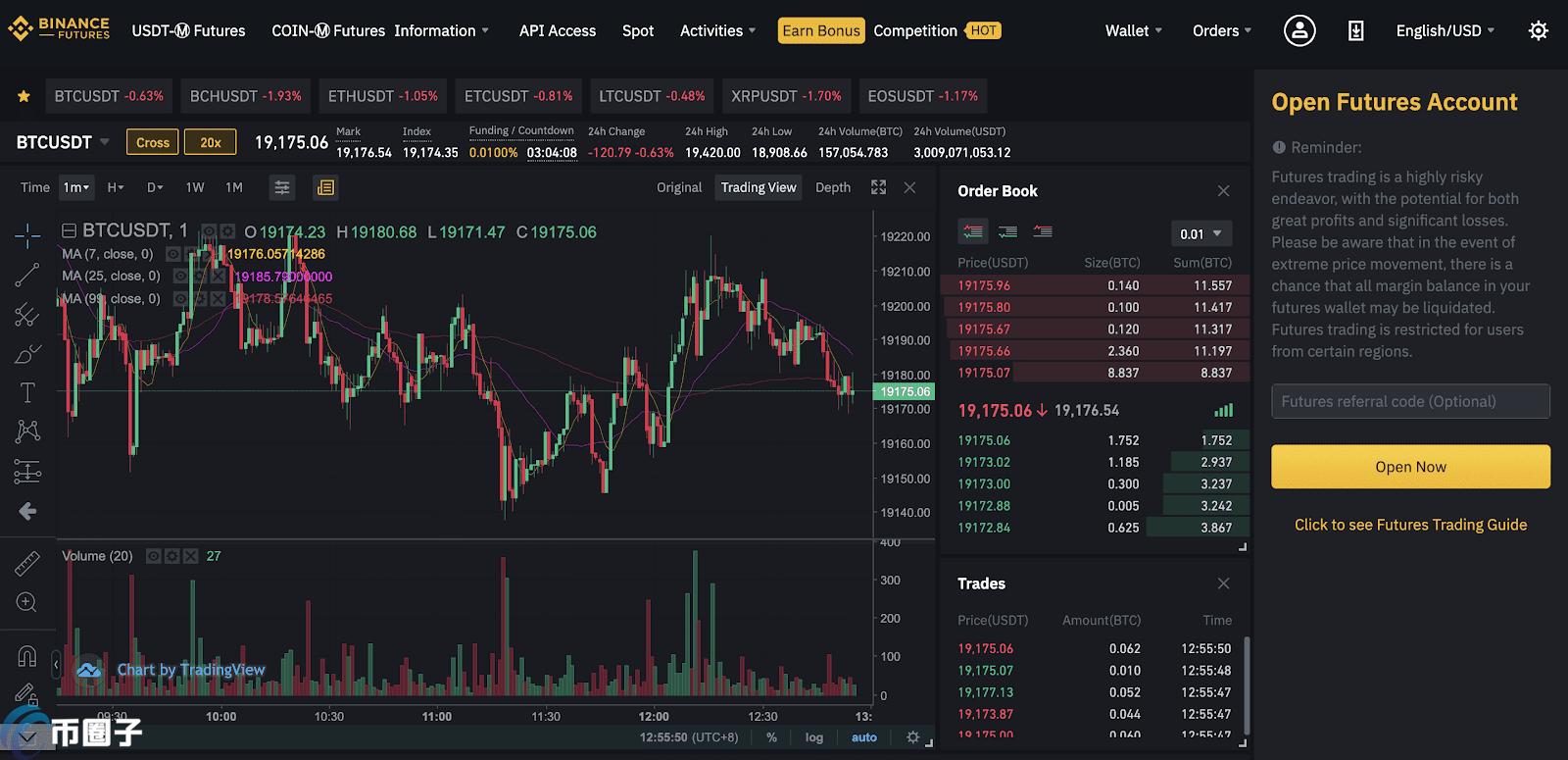
Task: Click the favorites star icon
Action: click(24, 96)
